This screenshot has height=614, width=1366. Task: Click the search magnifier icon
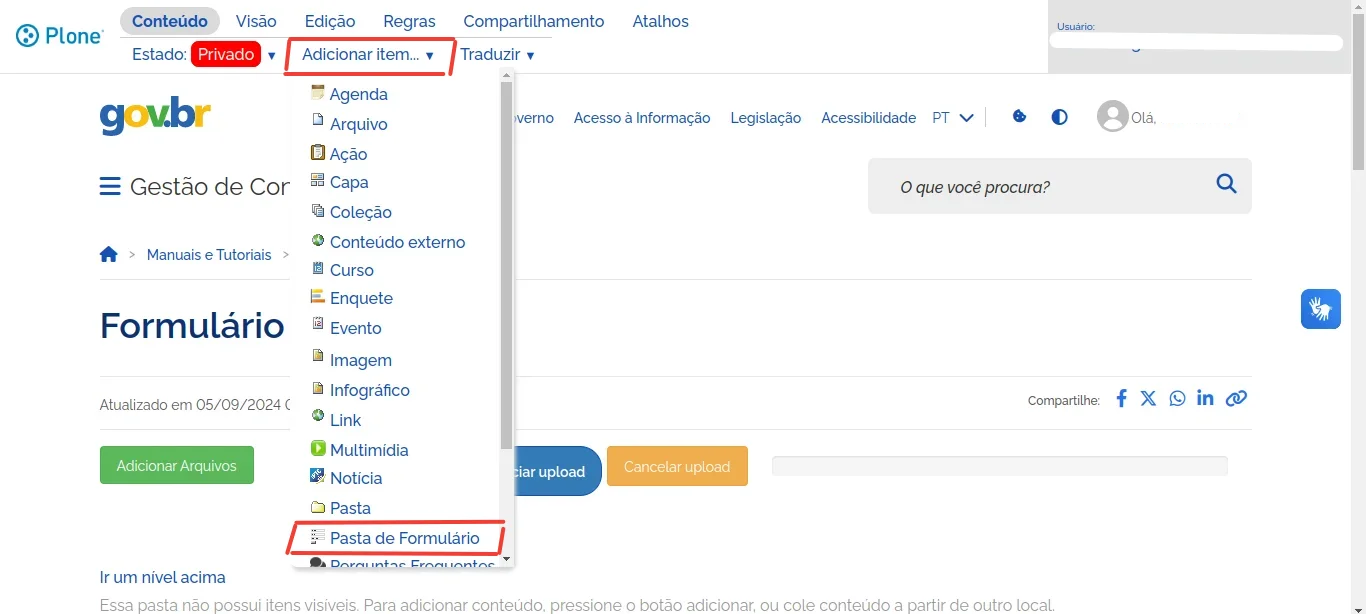1226,184
